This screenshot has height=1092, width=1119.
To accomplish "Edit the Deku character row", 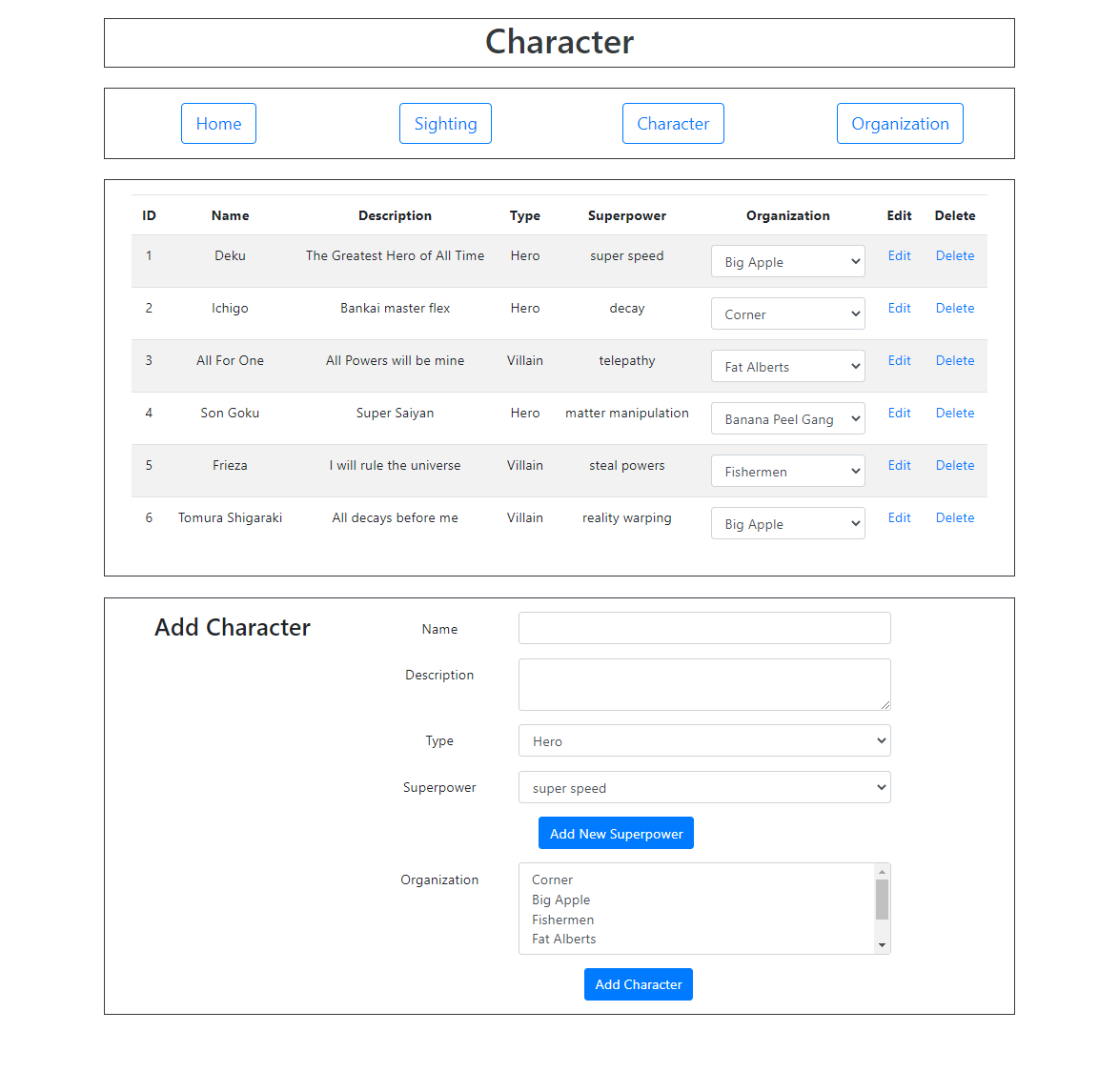I will click(x=899, y=255).
